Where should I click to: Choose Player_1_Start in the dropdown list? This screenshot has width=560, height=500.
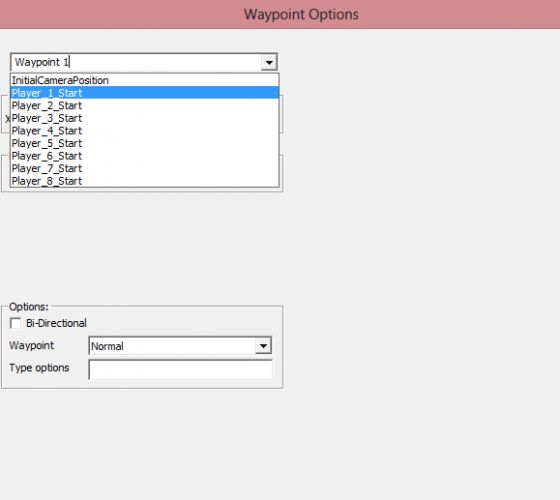(x=145, y=92)
